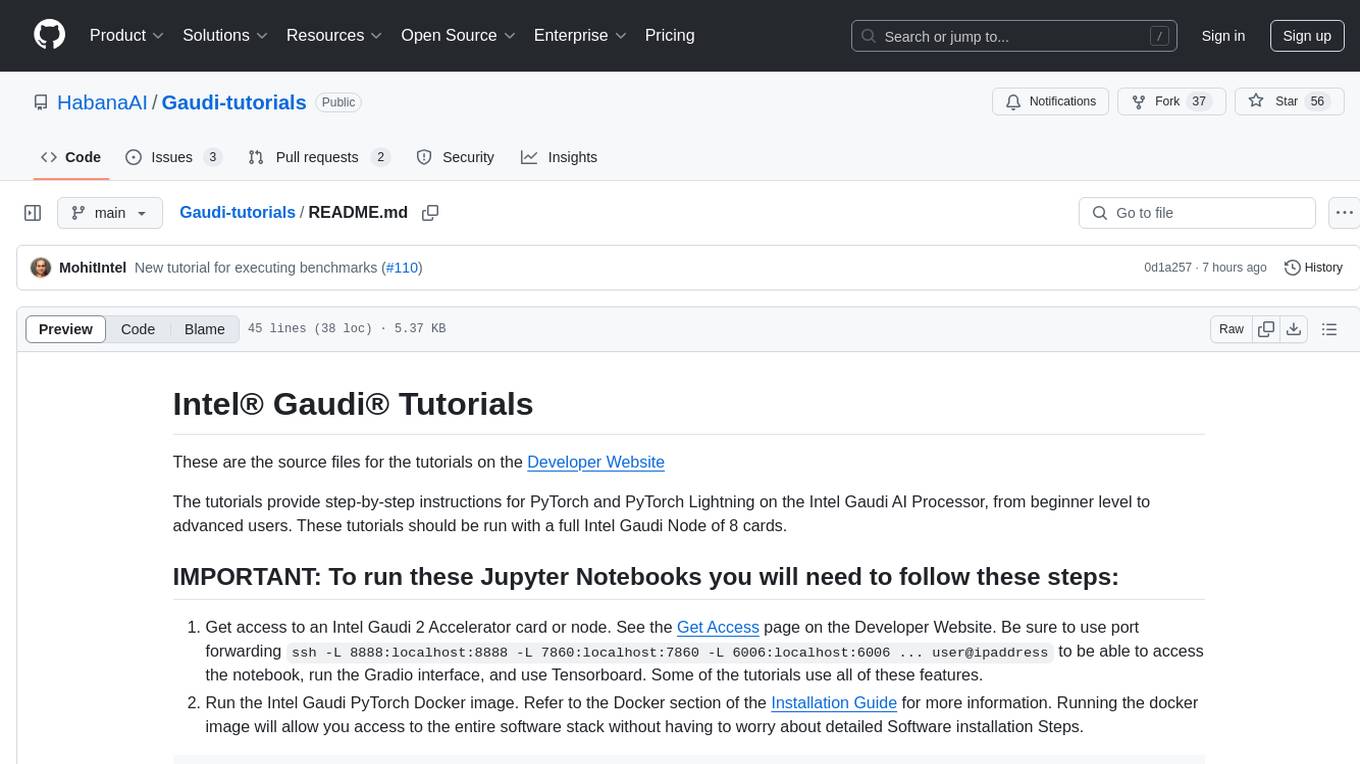Click the Sign up button
The image size is (1360, 764).
1307,36
